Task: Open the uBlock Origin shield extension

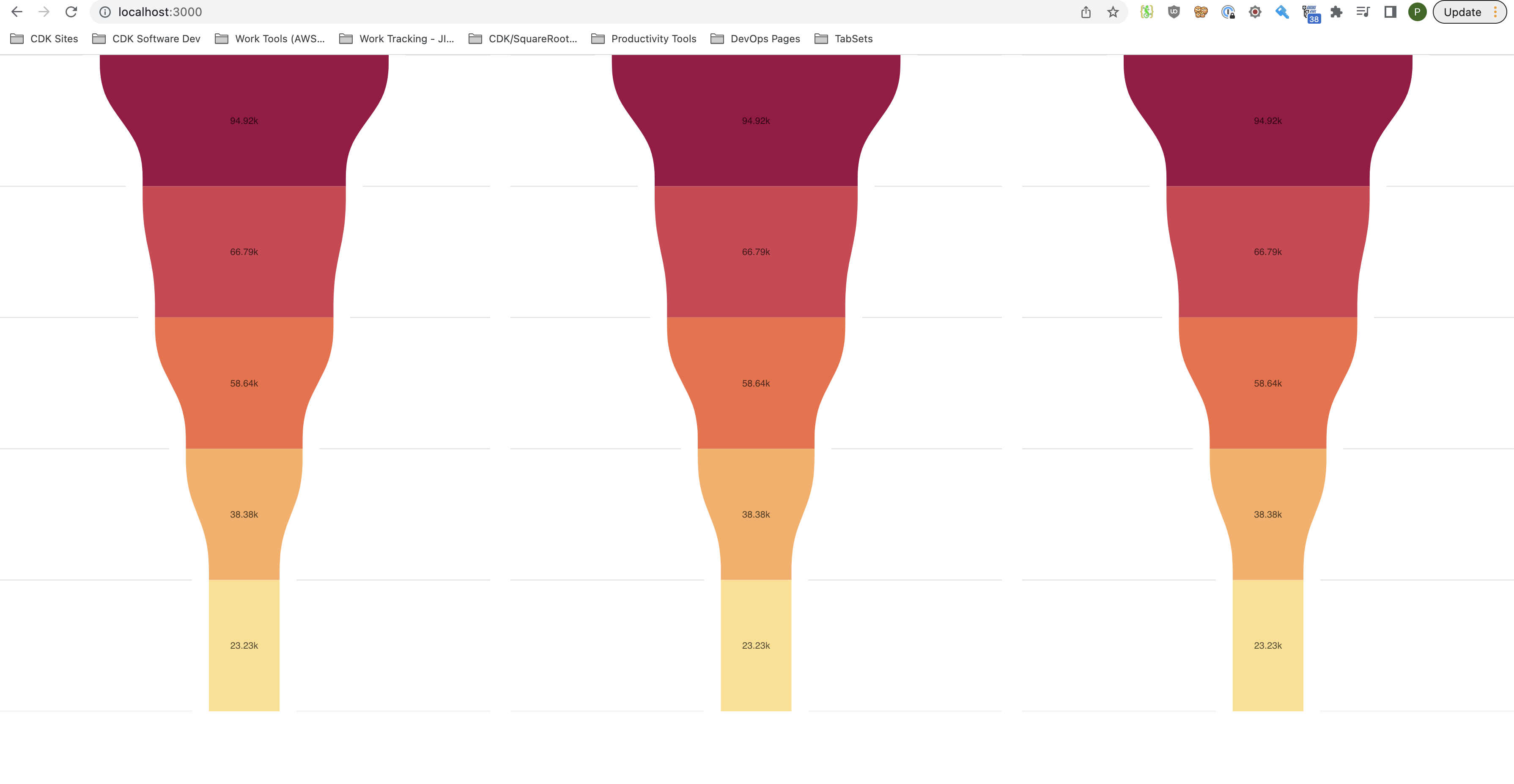Action: tap(1174, 12)
